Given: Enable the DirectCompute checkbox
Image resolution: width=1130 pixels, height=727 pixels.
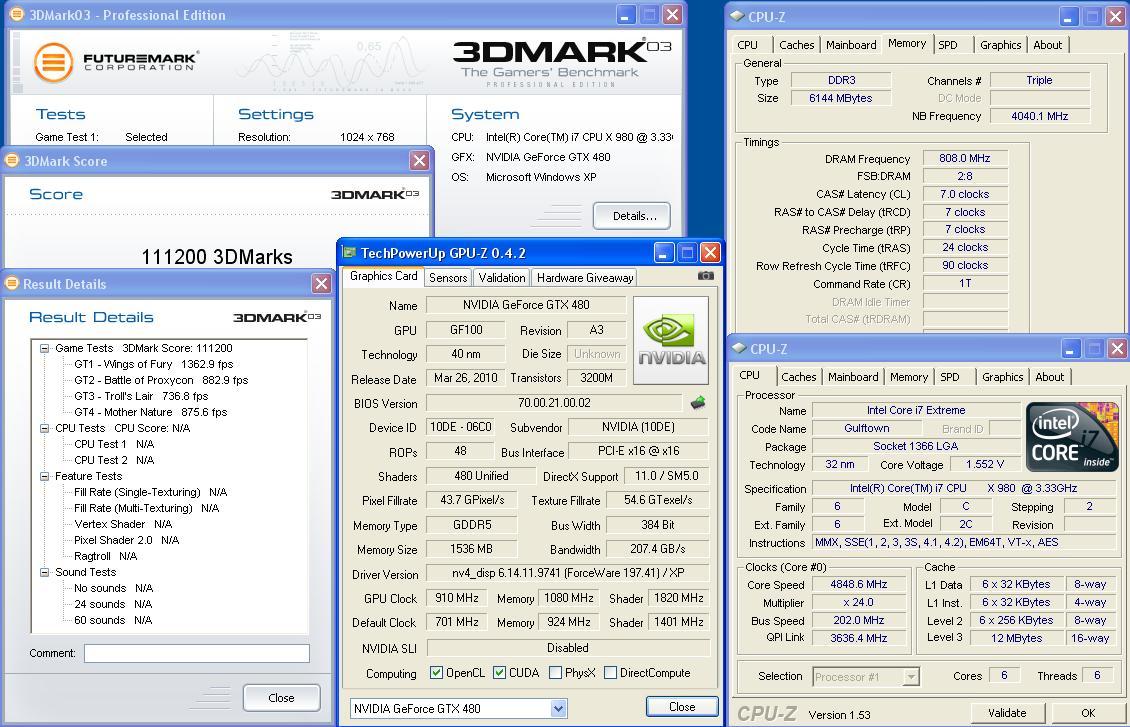Looking at the screenshot, I should (x=610, y=672).
